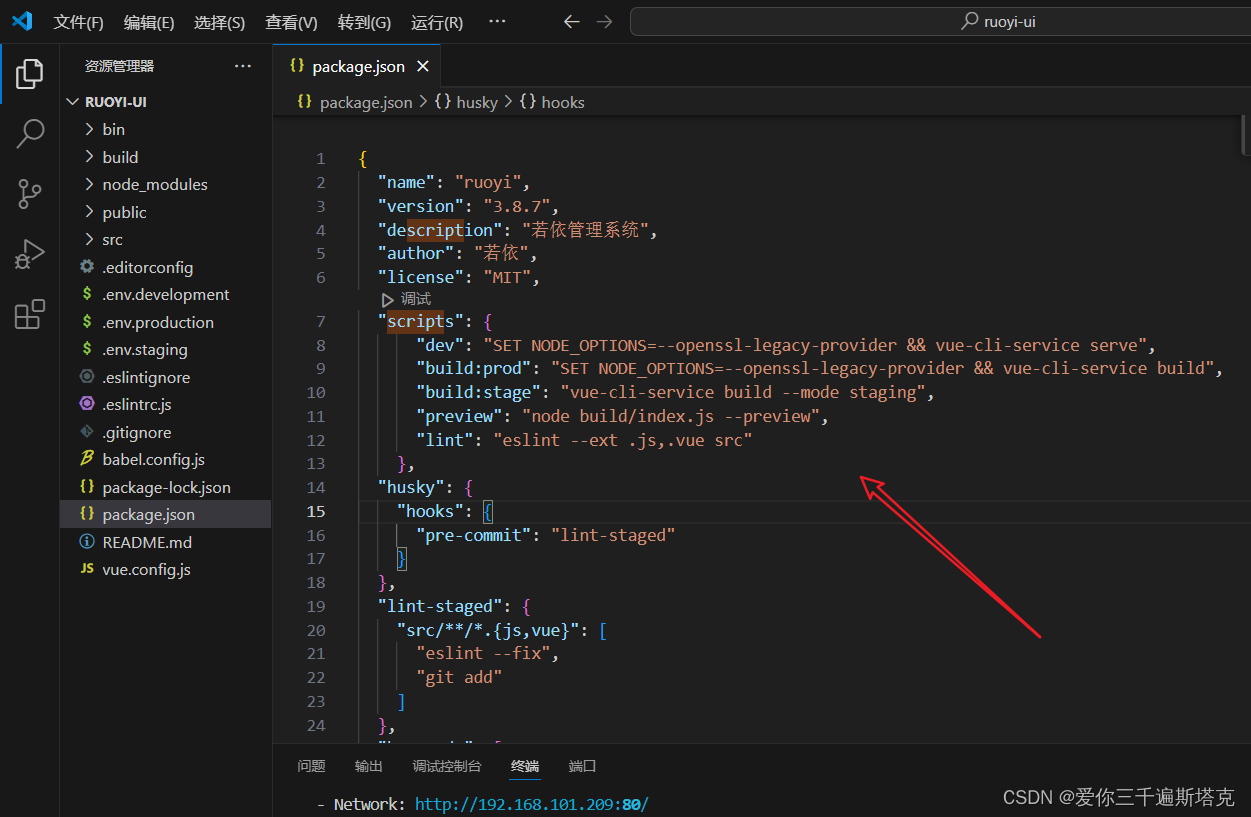Open the 查看(V) menu
1251x817 pixels.
290,21
